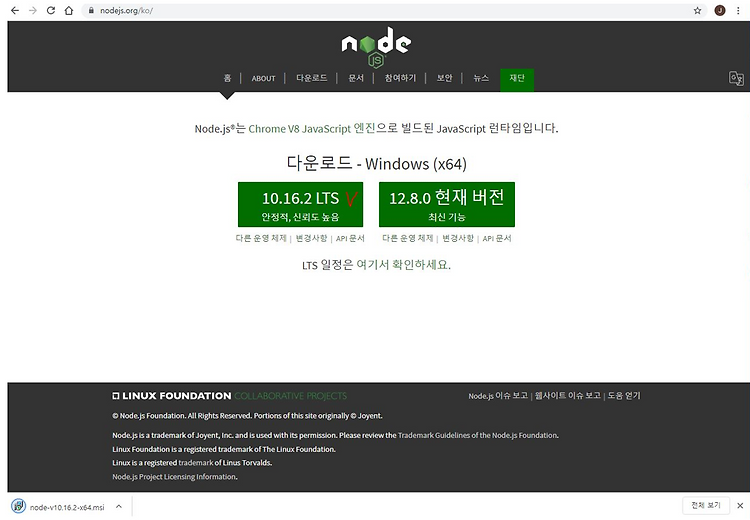Click 다른 운영 체제 under LTS button
The image size is (750, 520).
pyautogui.click(x=261, y=238)
